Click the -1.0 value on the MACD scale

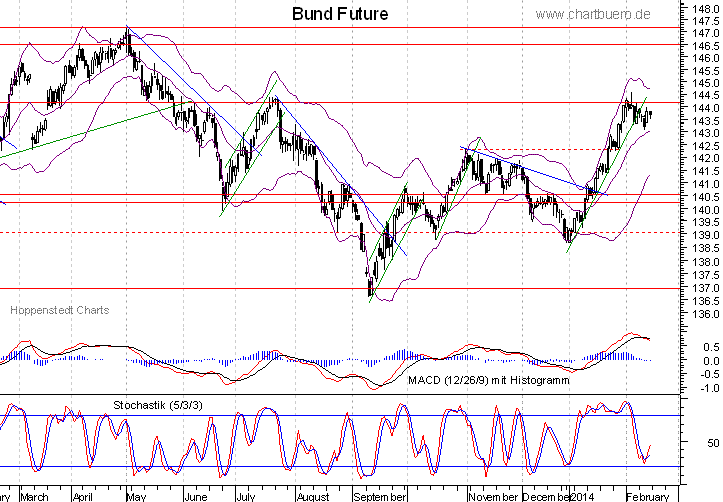tap(709, 389)
